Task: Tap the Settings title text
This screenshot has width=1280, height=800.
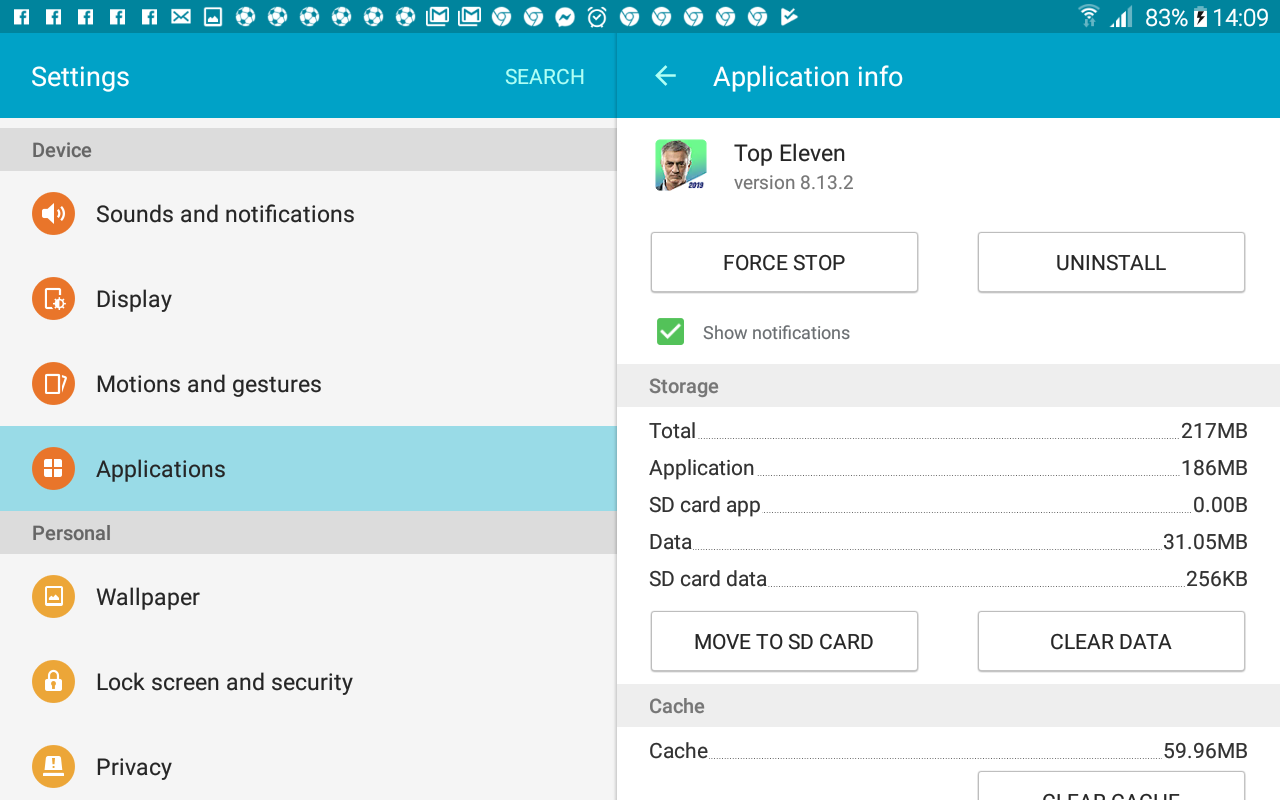Action: 80,77
